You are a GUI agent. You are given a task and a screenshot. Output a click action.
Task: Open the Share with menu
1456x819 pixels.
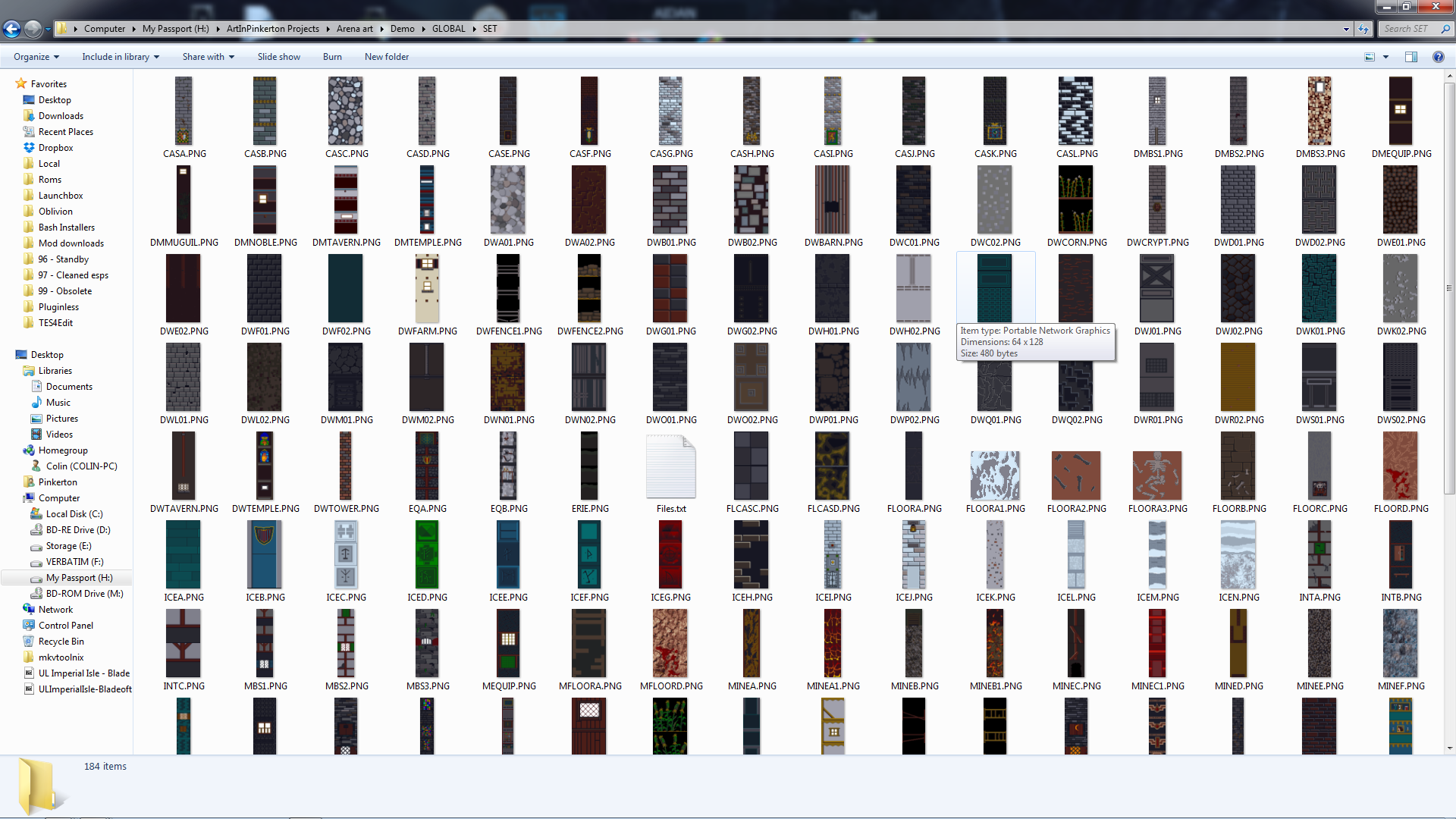(208, 57)
